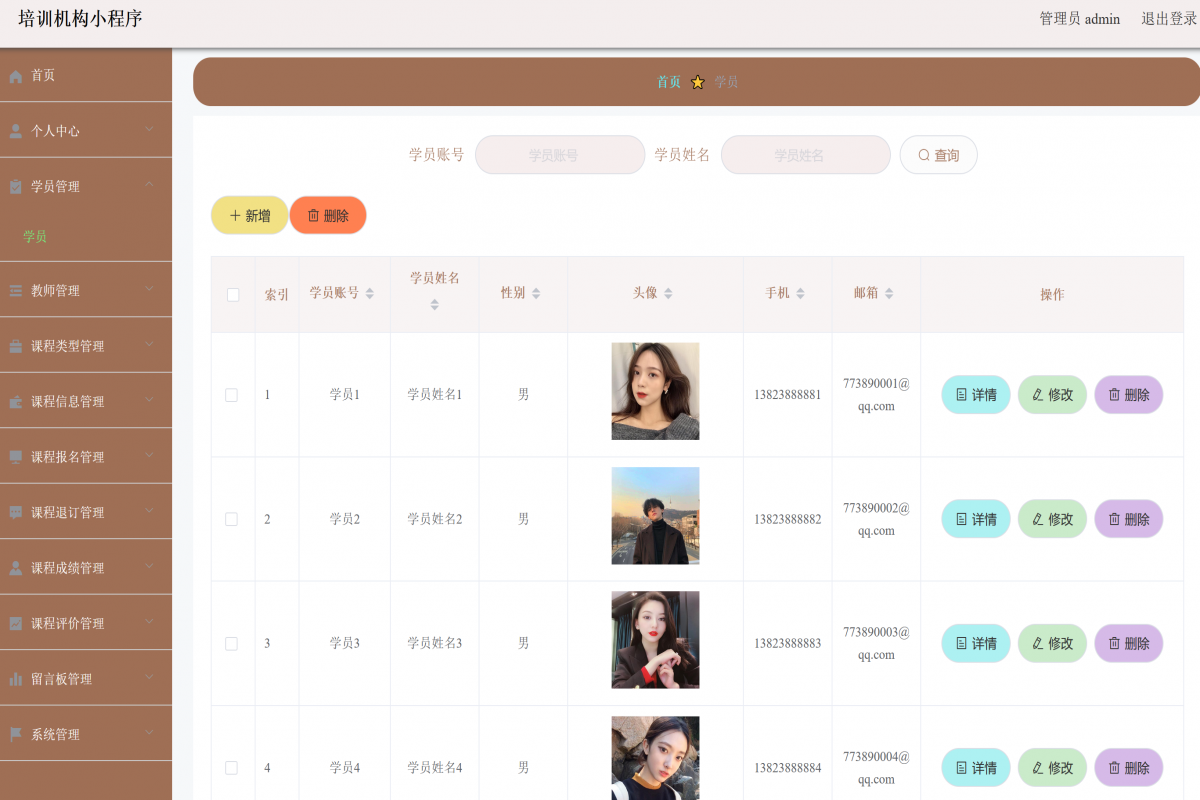
Task: Click the briefcase icon for 课程类型管理
Action: [x=16, y=347]
